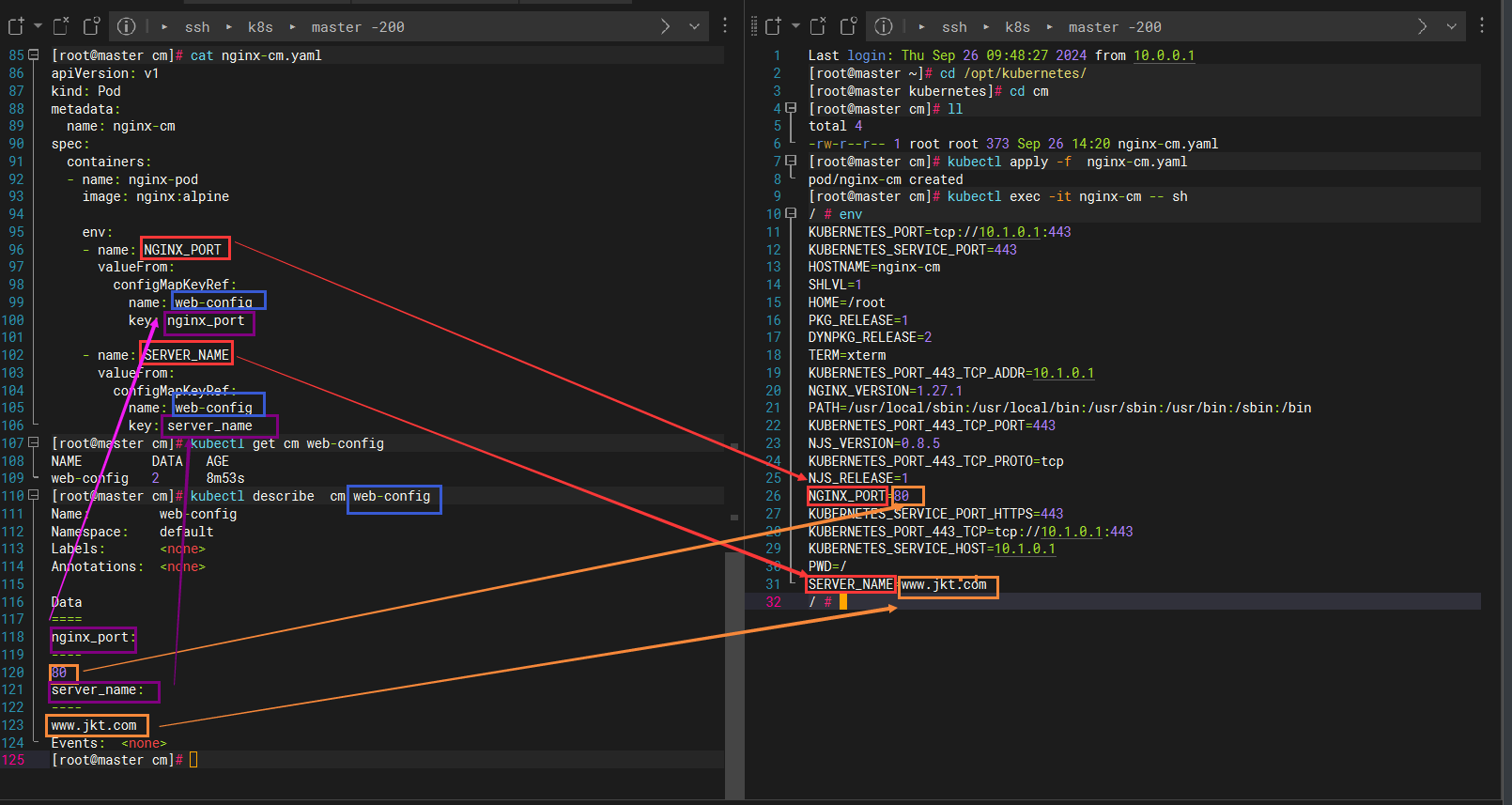1512x805 pixels.
Task: Click 'pod/nginx-cm created' output line
Action: pyautogui.click(x=886, y=179)
